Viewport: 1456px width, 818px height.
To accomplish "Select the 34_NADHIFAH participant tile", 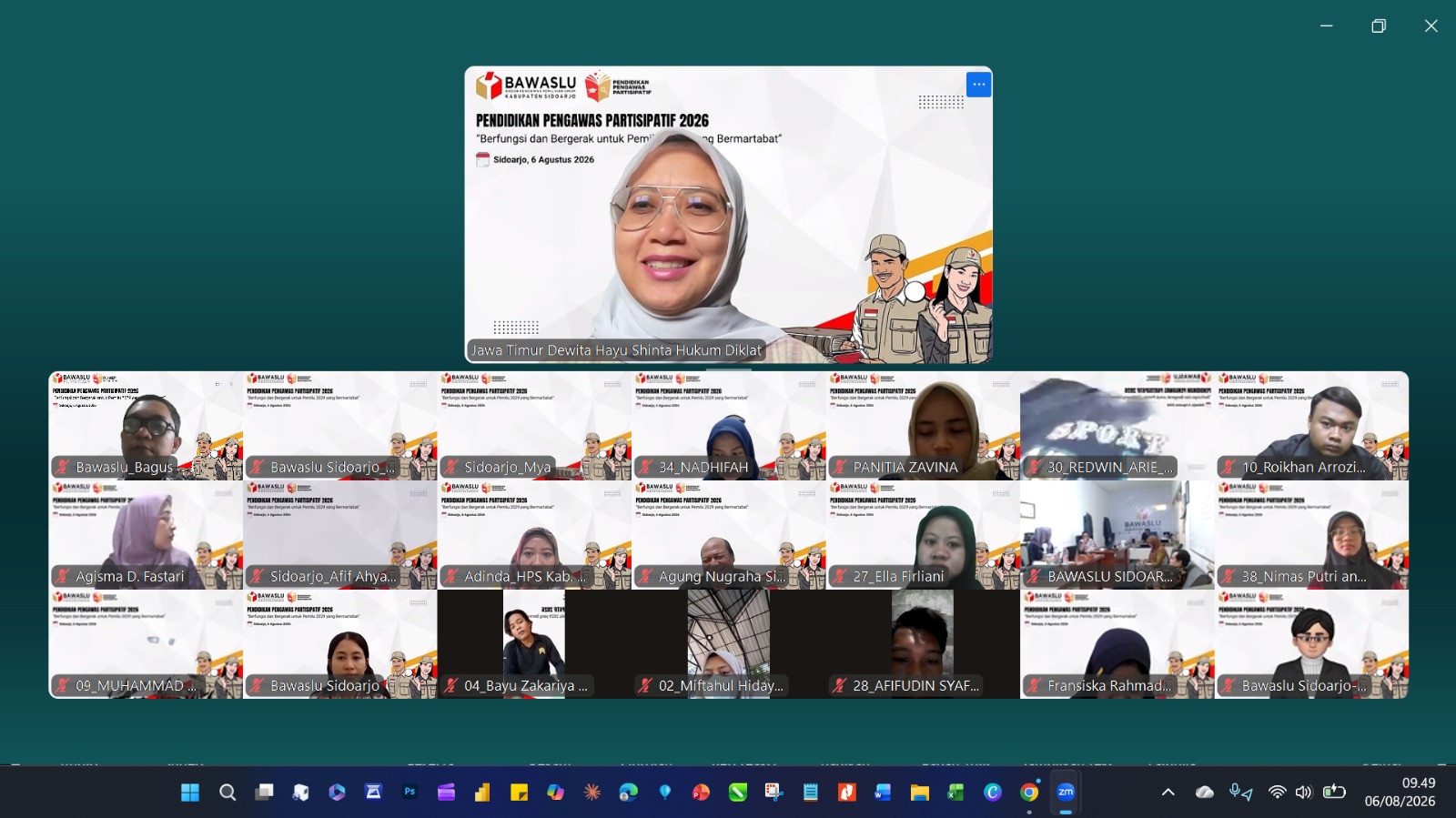I will click(x=729, y=426).
